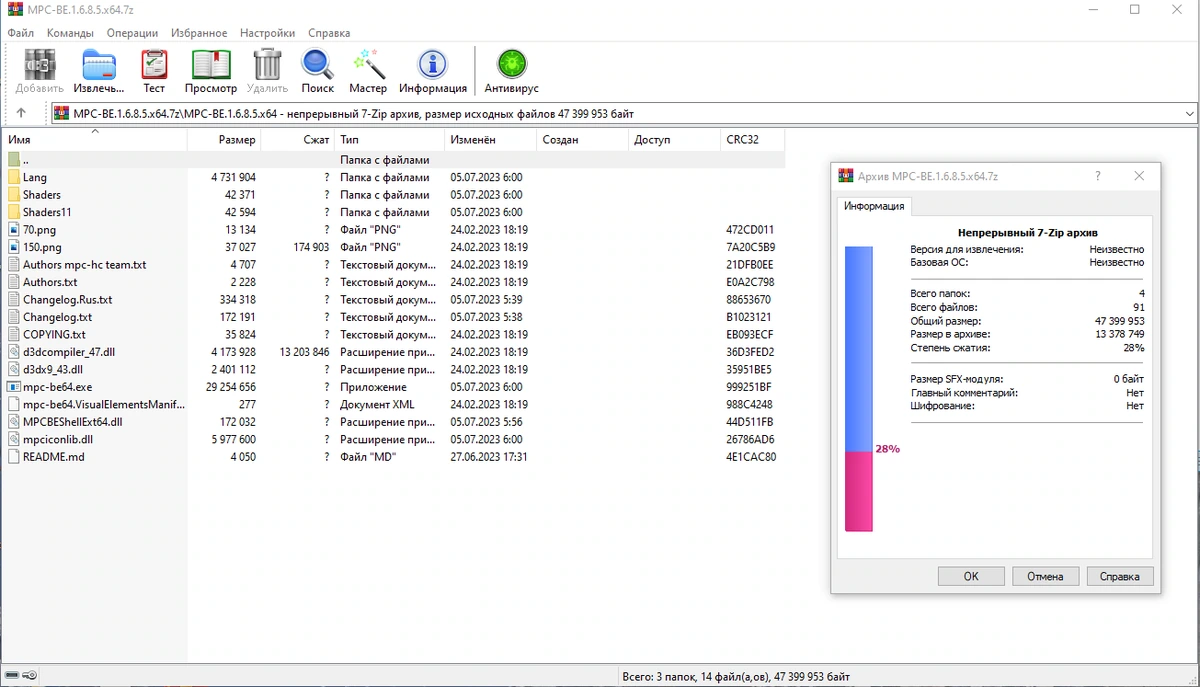The image size is (1200, 687).
Task: Open the Поиск magnifier icon
Action: coord(318,65)
